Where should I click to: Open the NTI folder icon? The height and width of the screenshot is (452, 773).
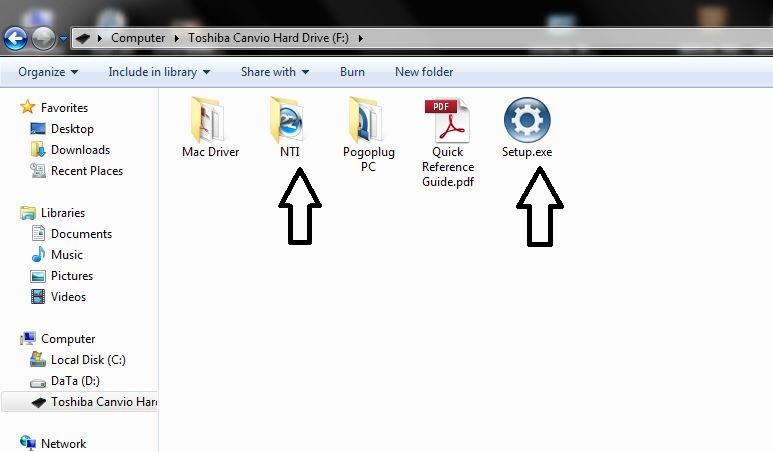point(287,120)
